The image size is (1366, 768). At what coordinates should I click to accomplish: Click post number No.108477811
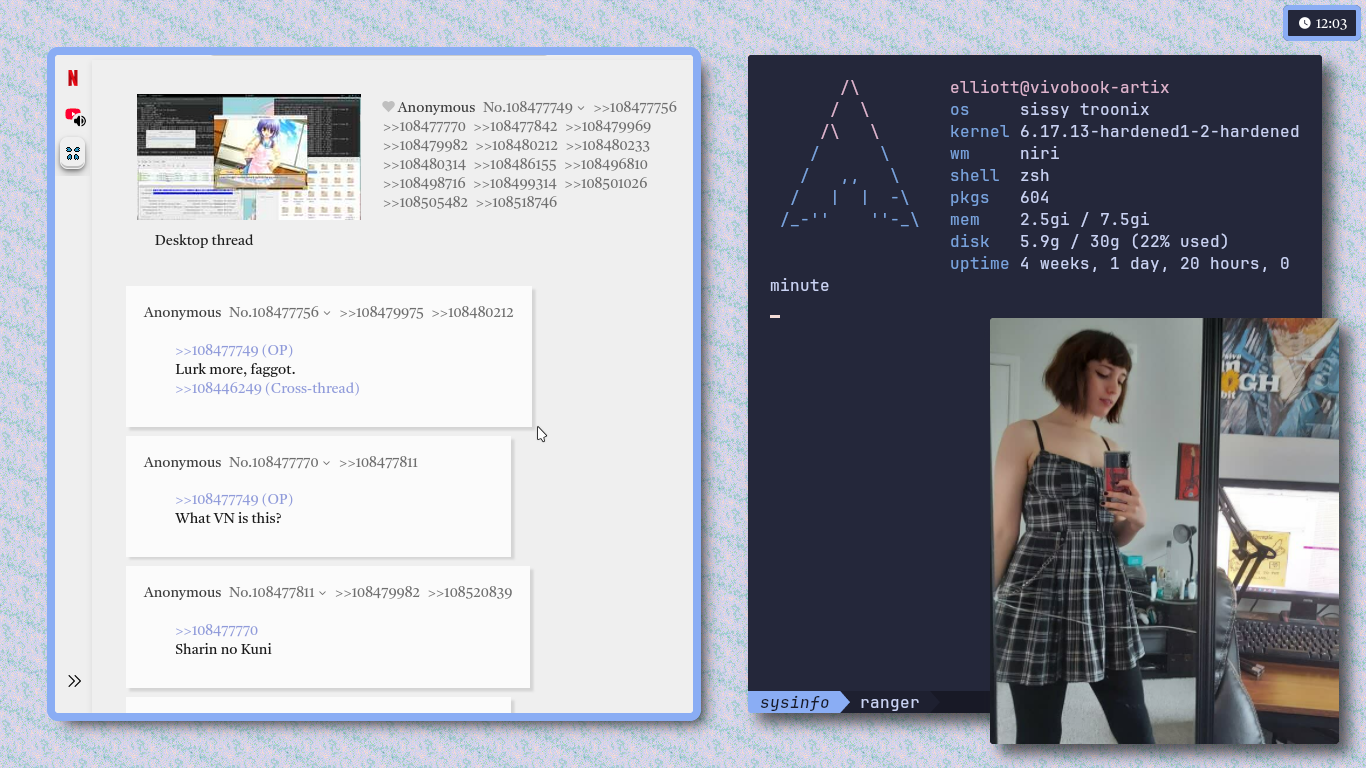[x=271, y=592]
